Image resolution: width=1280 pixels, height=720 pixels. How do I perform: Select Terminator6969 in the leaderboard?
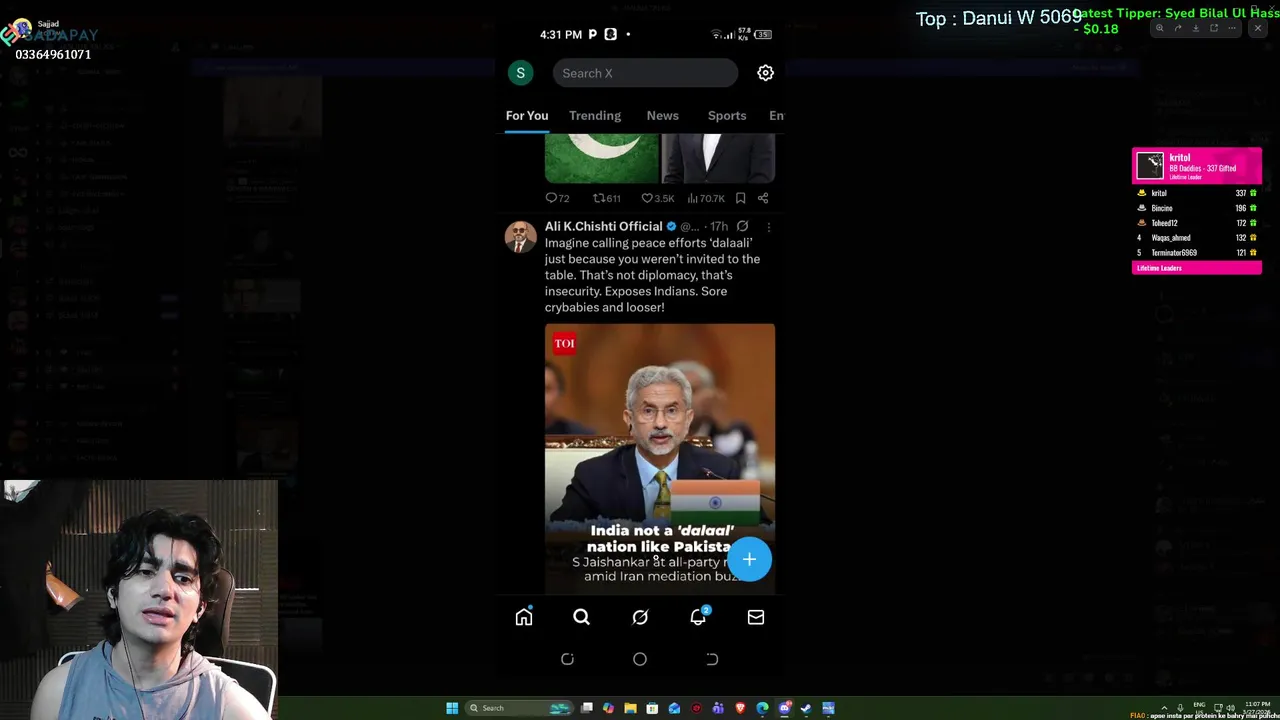coord(1197,253)
